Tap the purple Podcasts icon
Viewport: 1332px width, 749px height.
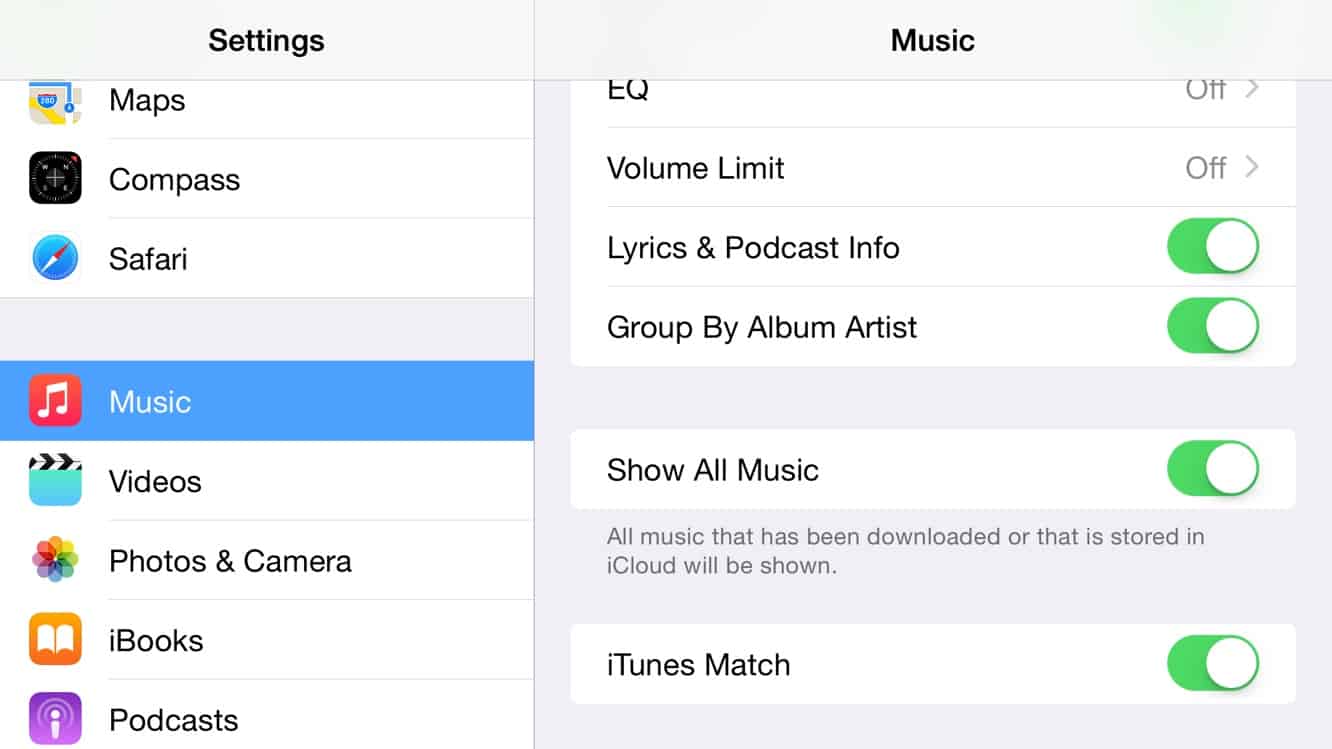[55, 719]
